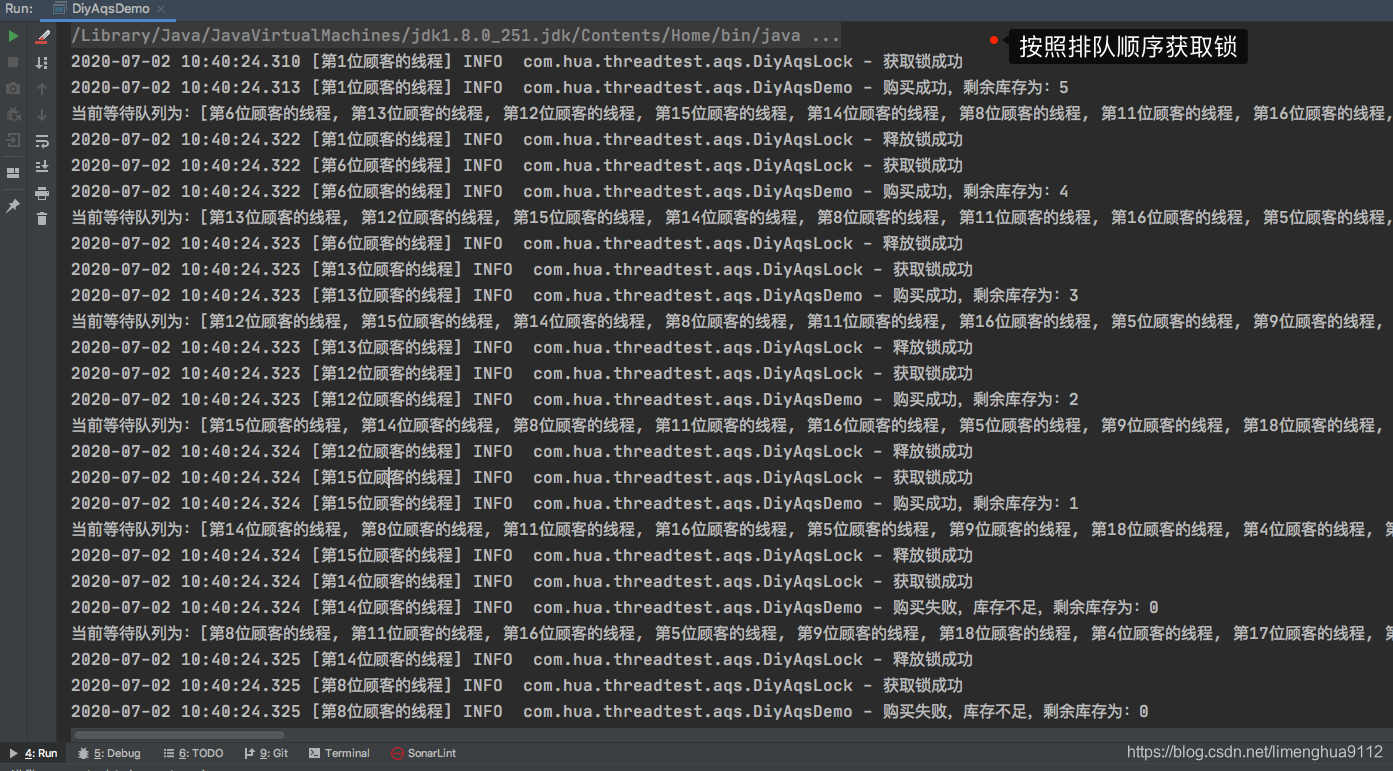Click the queue line starting with 第14位顾客的线程
This screenshot has width=1393, height=771.
click(730, 530)
